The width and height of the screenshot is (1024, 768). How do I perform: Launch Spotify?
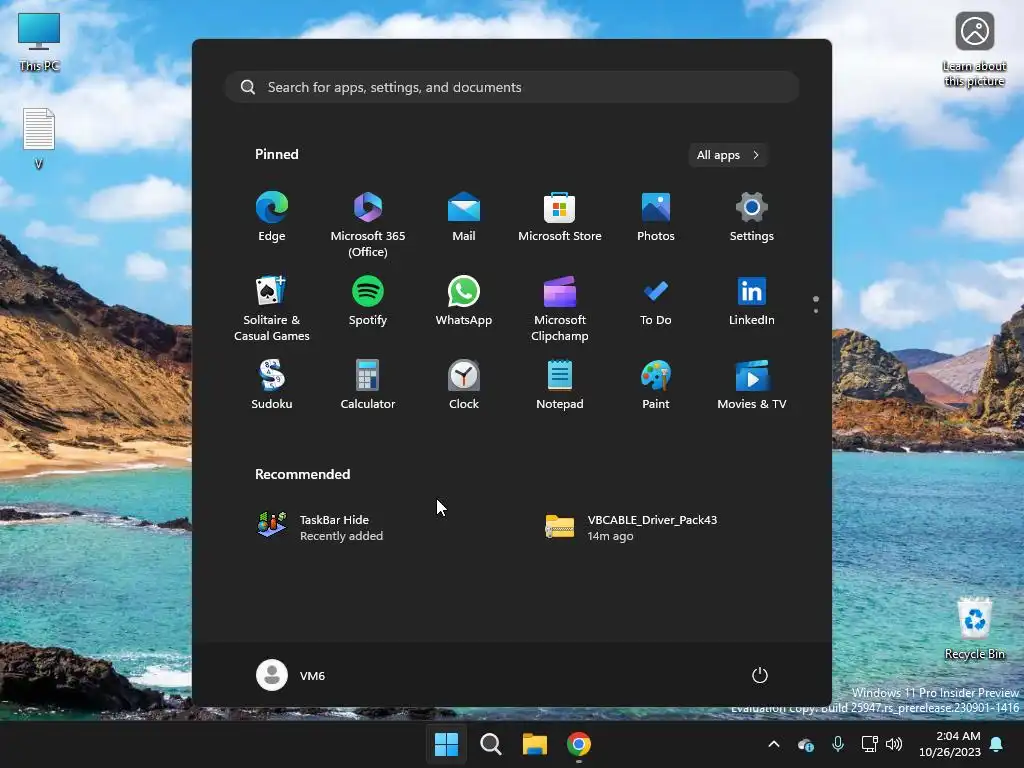point(368,301)
